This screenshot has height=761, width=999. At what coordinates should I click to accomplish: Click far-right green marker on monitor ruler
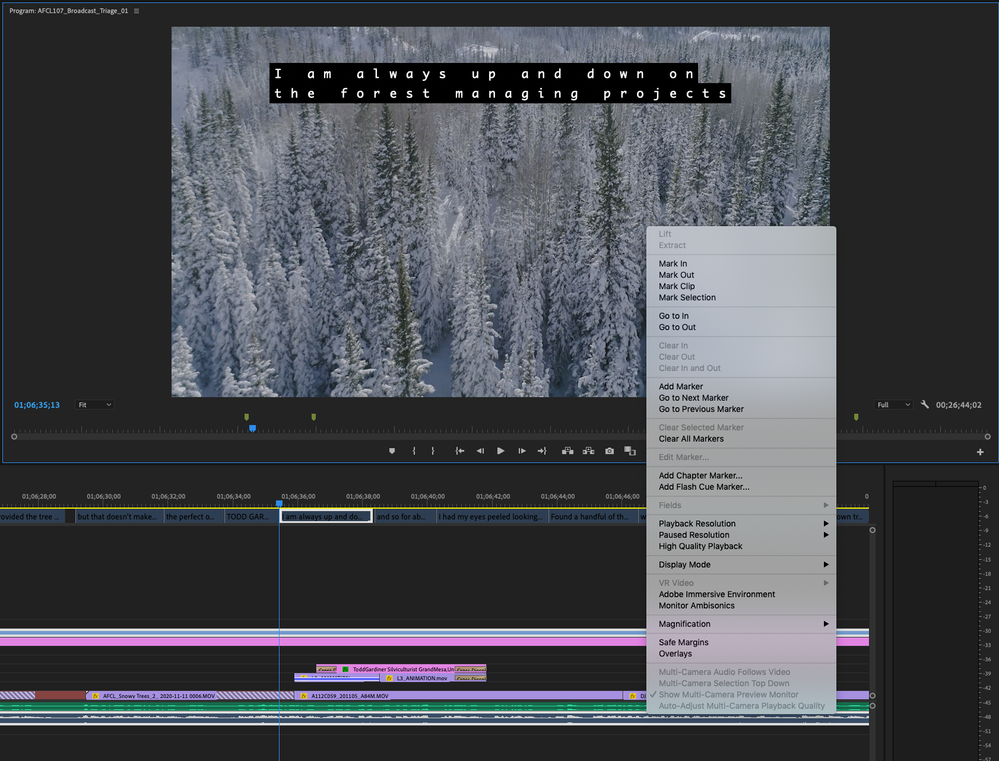[856, 417]
